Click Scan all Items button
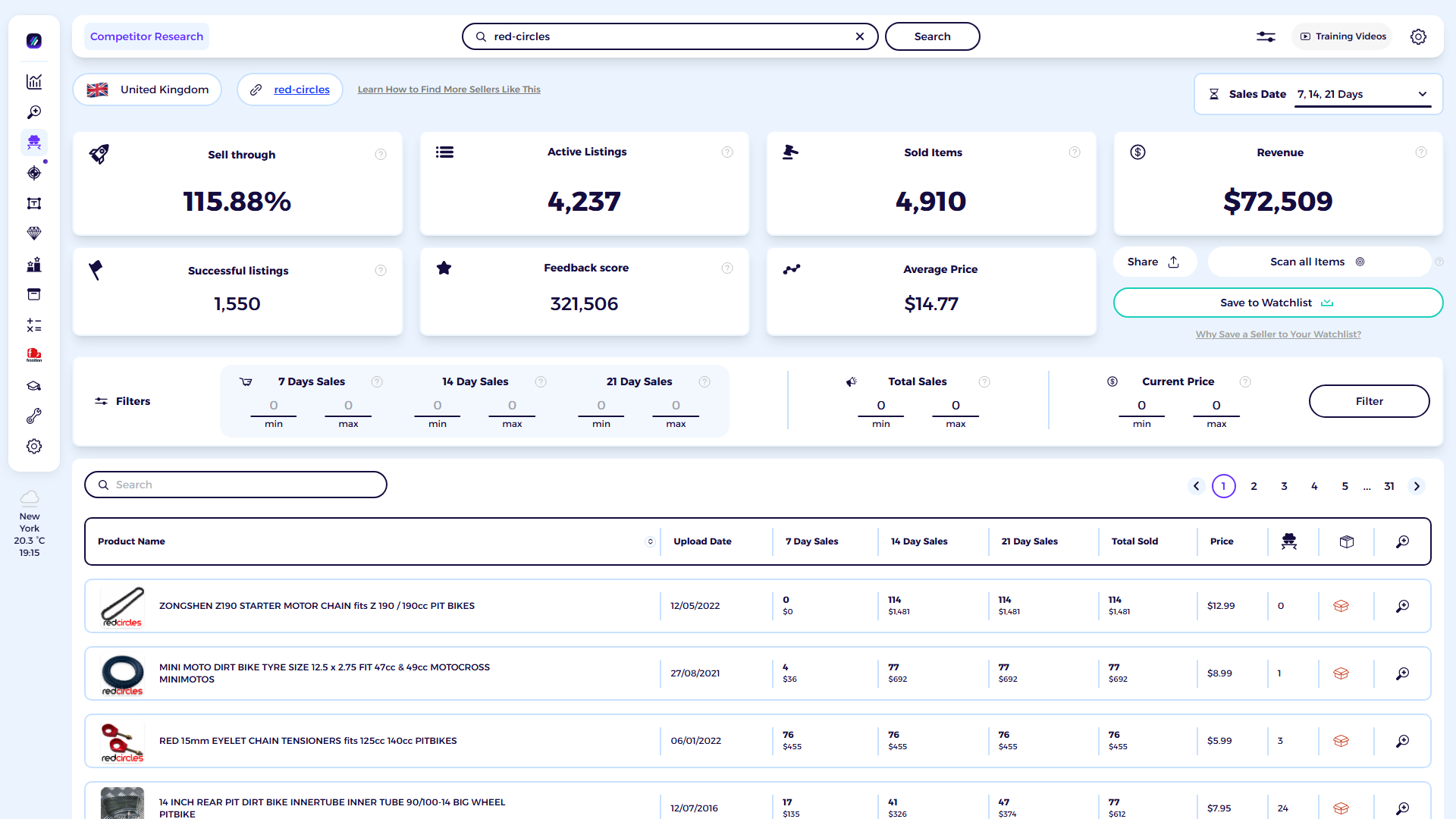The width and height of the screenshot is (1456, 819). point(1319,262)
